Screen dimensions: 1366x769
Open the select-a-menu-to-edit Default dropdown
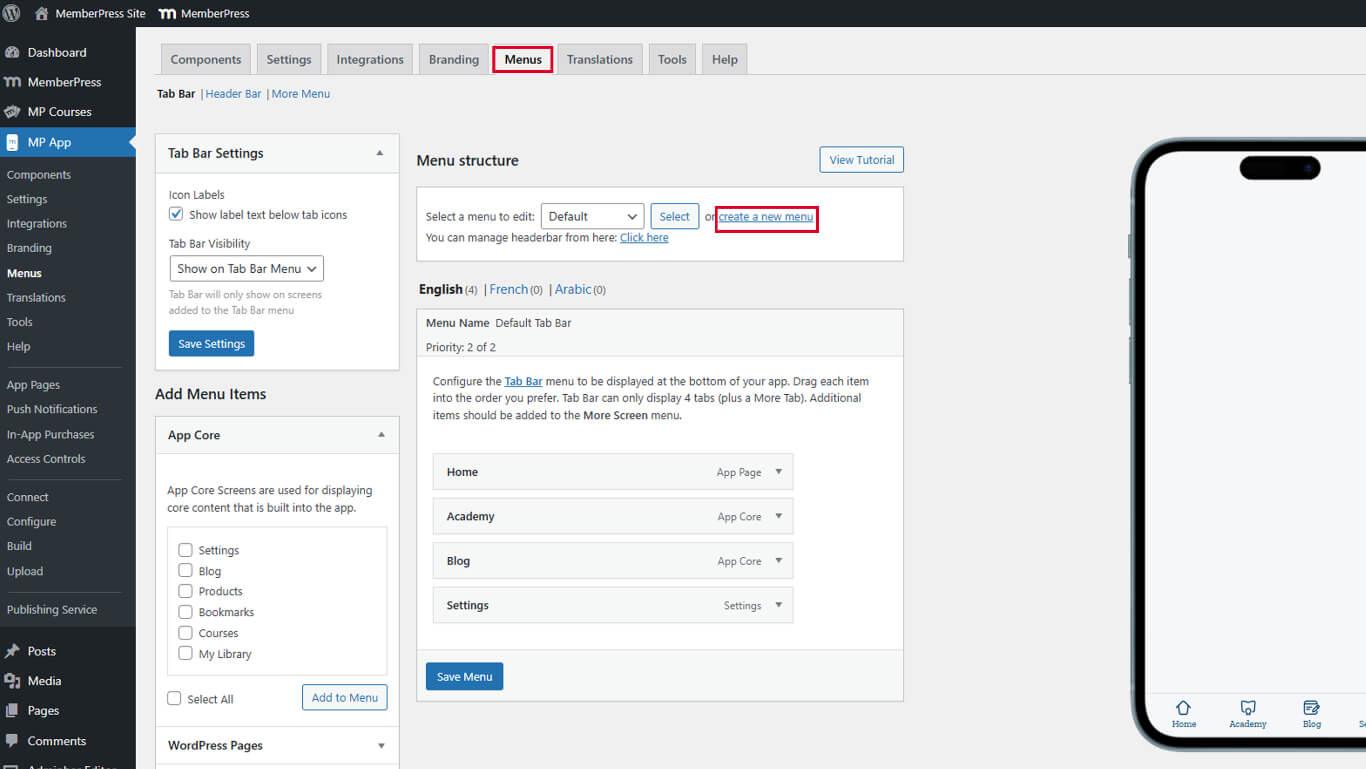[592, 217]
